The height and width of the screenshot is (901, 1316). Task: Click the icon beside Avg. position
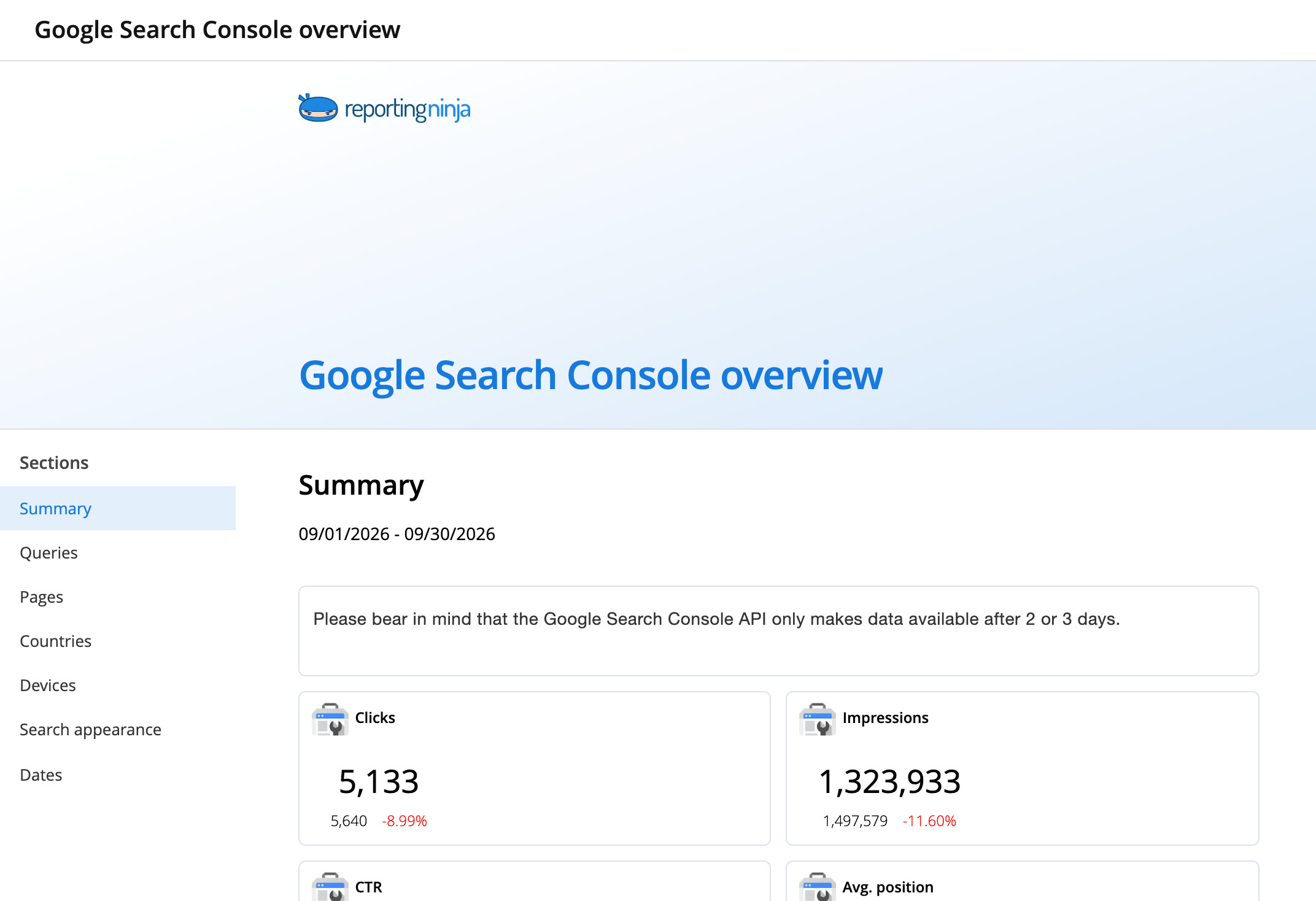(817, 887)
